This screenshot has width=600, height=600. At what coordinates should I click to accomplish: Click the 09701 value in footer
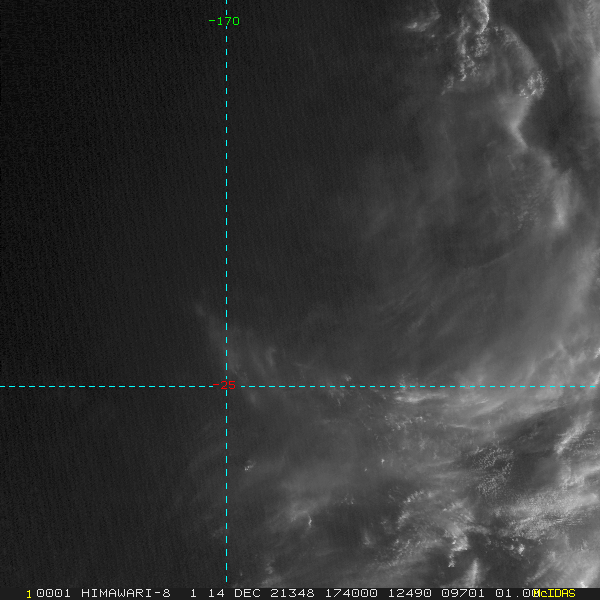coord(463,593)
